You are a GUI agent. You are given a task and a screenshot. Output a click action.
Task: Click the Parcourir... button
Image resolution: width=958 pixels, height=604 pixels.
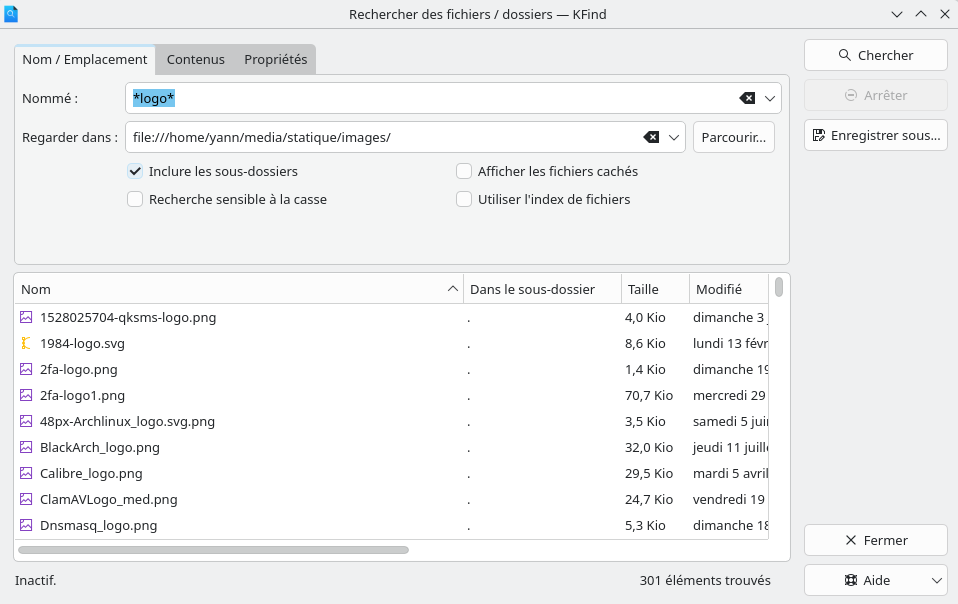(x=733, y=137)
